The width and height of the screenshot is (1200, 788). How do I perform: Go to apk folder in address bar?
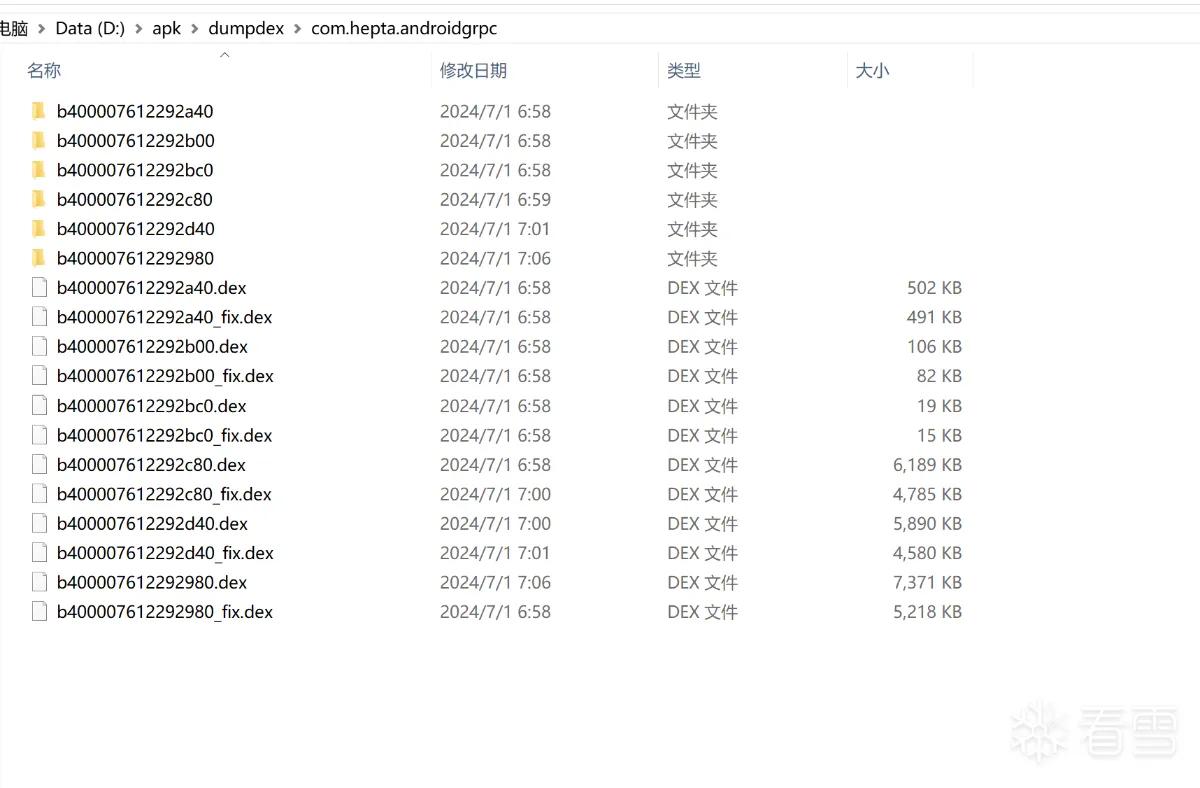click(x=166, y=29)
